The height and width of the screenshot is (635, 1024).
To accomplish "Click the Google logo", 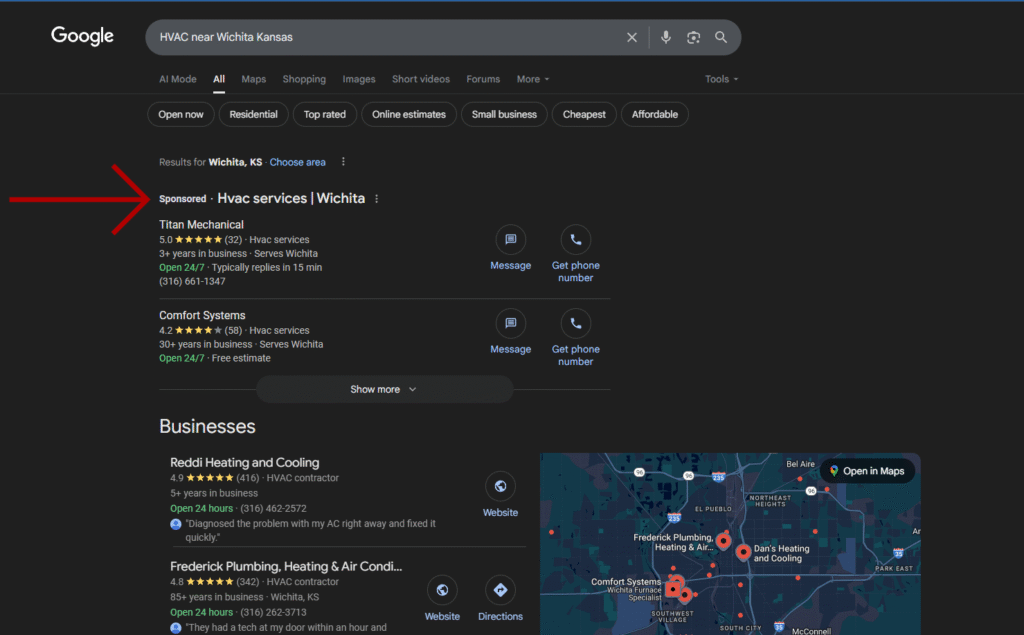I will pos(82,36).
